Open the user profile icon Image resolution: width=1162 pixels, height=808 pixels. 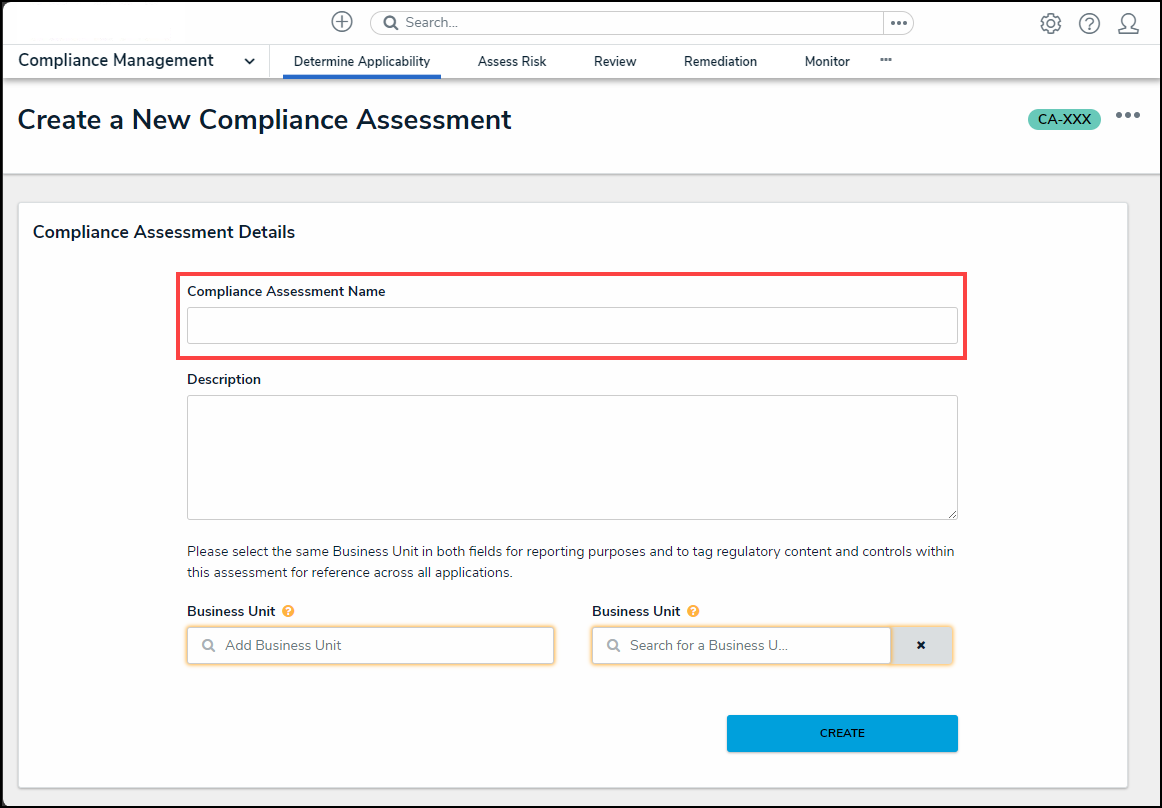click(1128, 24)
